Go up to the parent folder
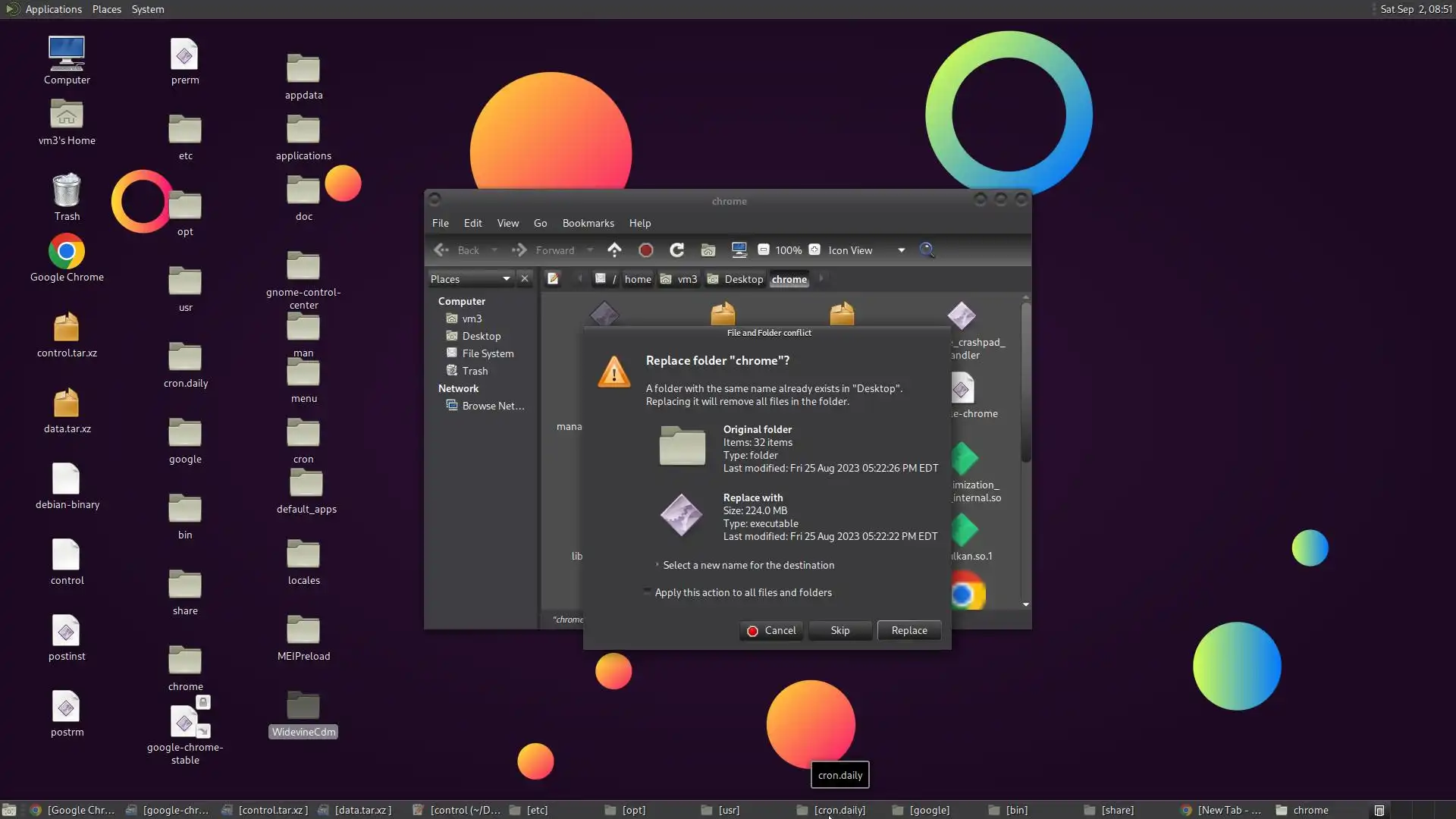The height and width of the screenshot is (819, 1456). (x=614, y=249)
